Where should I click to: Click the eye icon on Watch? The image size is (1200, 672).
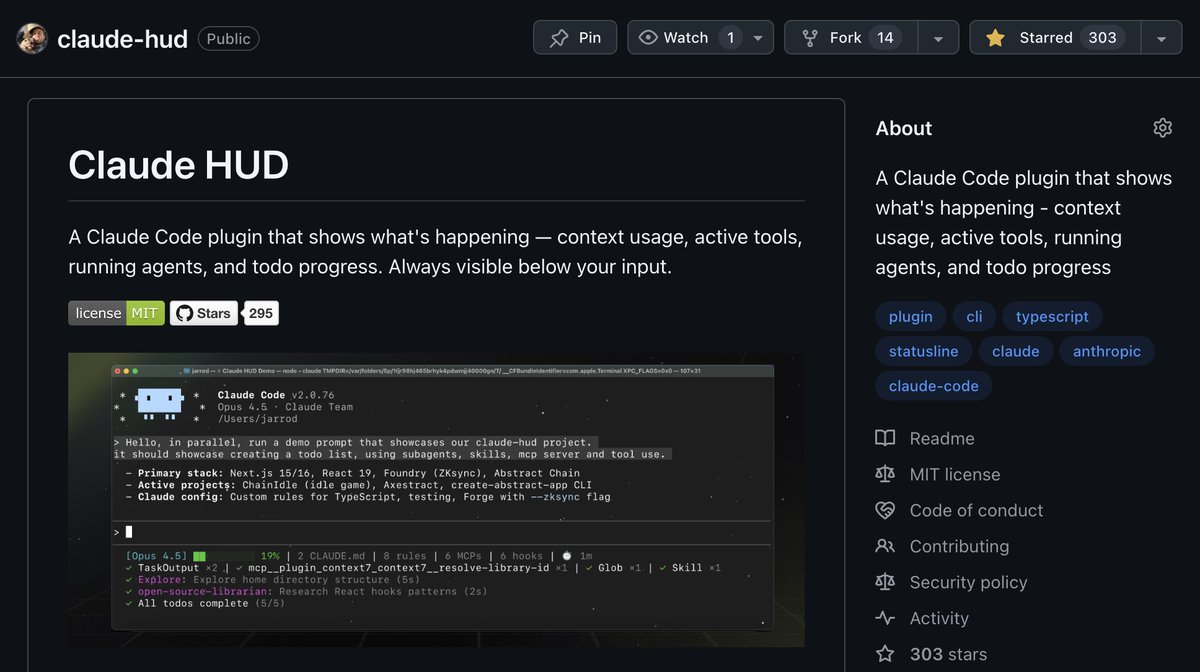click(649, 38)
